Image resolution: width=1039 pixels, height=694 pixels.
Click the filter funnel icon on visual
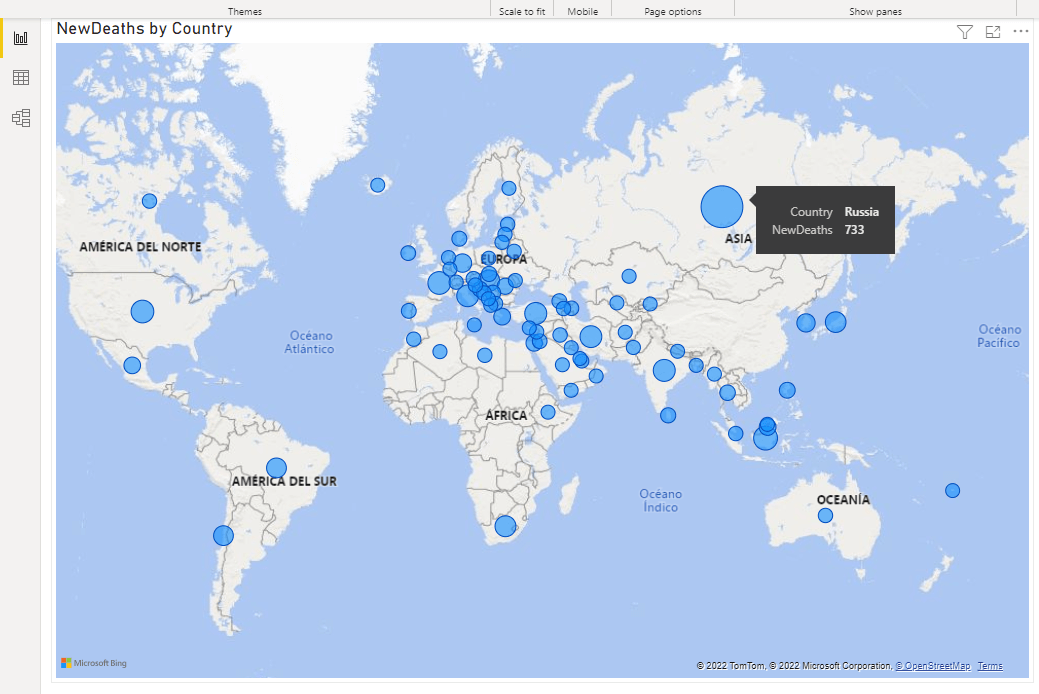pyautogui.click(x=965, y=32)
